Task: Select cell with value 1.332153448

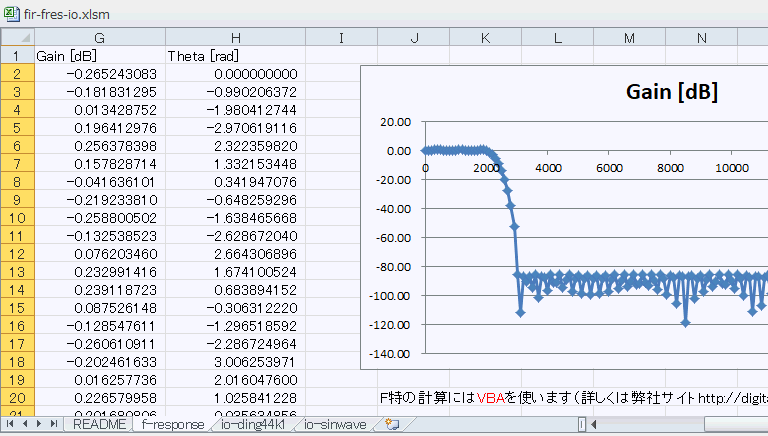Action: pyautogui.click(x=236, y=164)
